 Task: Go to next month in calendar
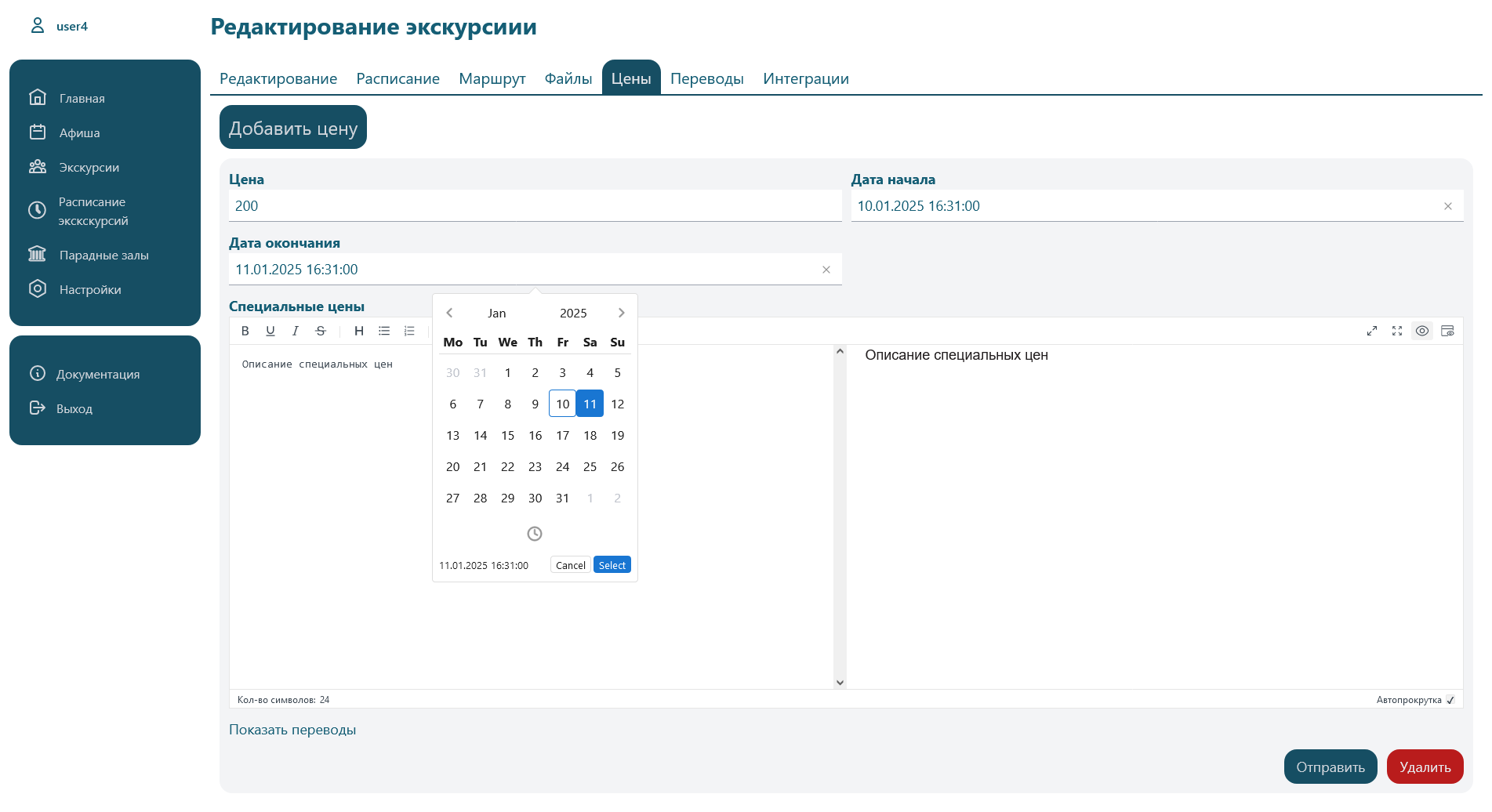coord(622,313)
